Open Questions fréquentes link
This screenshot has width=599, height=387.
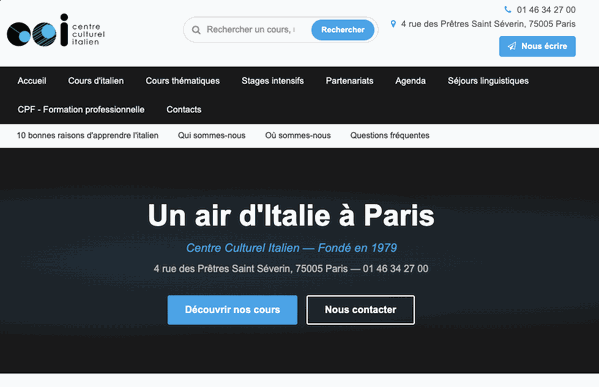coord(390,136)
